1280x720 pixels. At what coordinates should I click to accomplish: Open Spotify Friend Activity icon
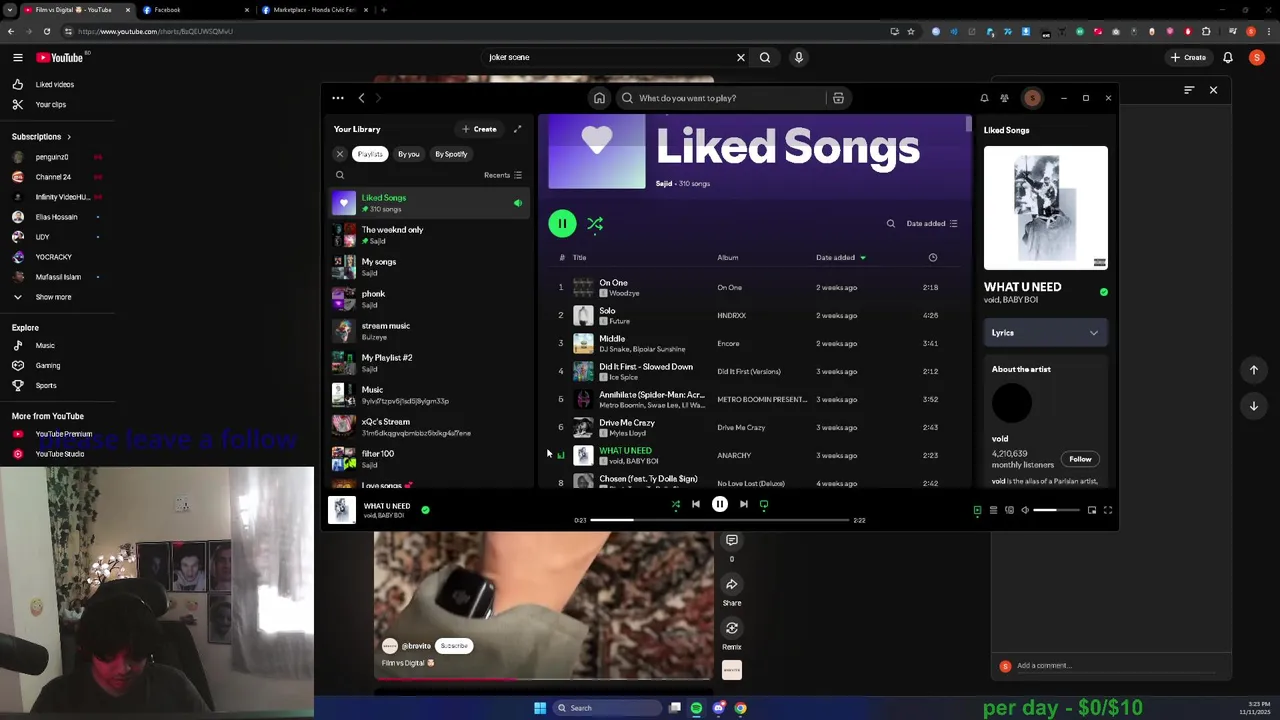[x=1004, y=98]
